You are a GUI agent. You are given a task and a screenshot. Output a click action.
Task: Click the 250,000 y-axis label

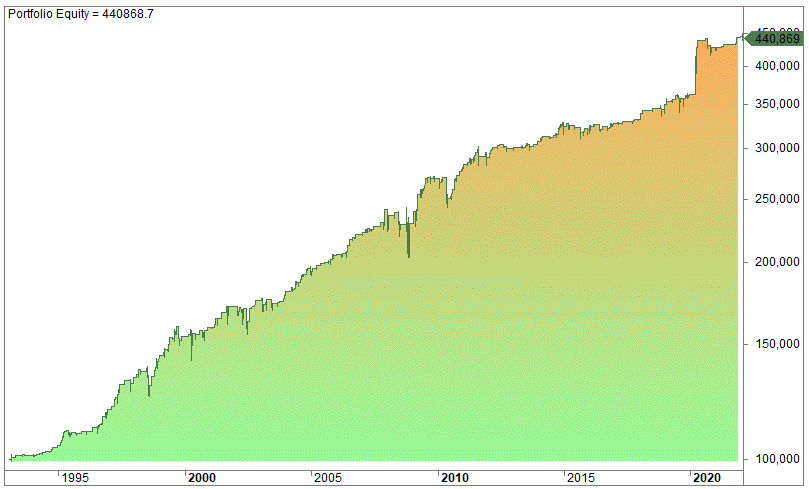[x=776, y=200]
